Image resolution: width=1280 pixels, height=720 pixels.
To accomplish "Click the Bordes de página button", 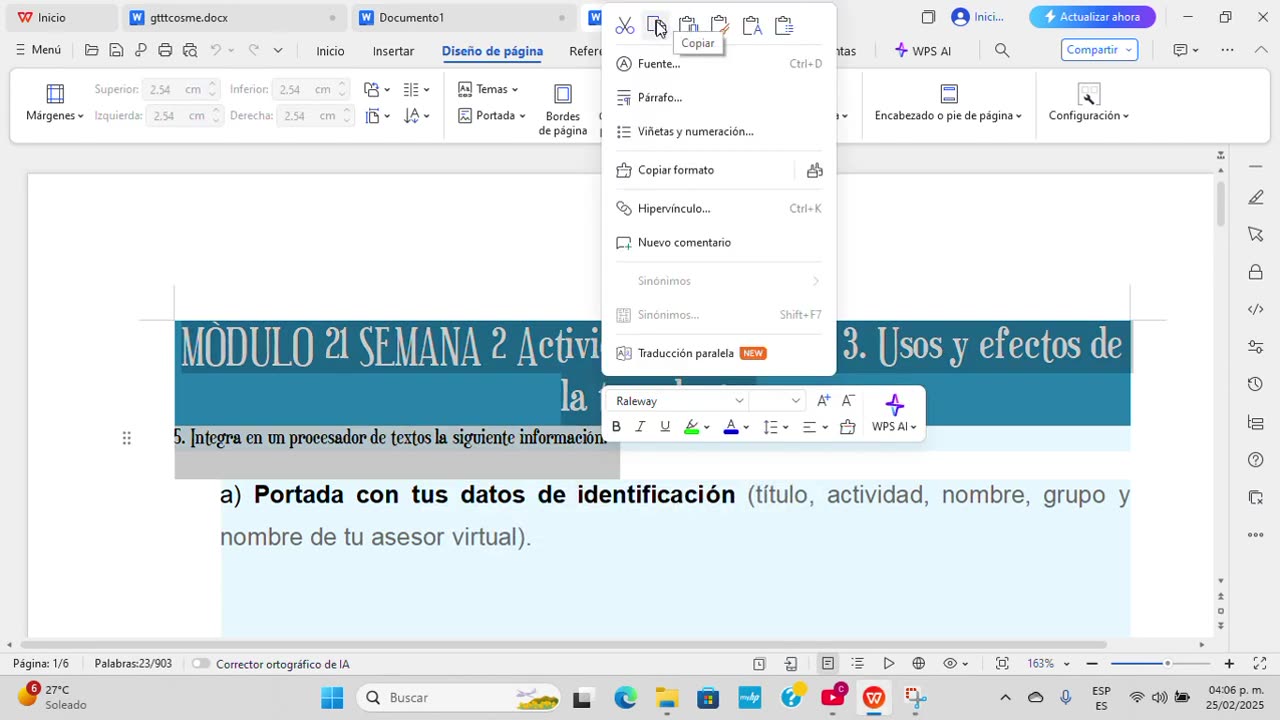I will click(x=563, y=109).
